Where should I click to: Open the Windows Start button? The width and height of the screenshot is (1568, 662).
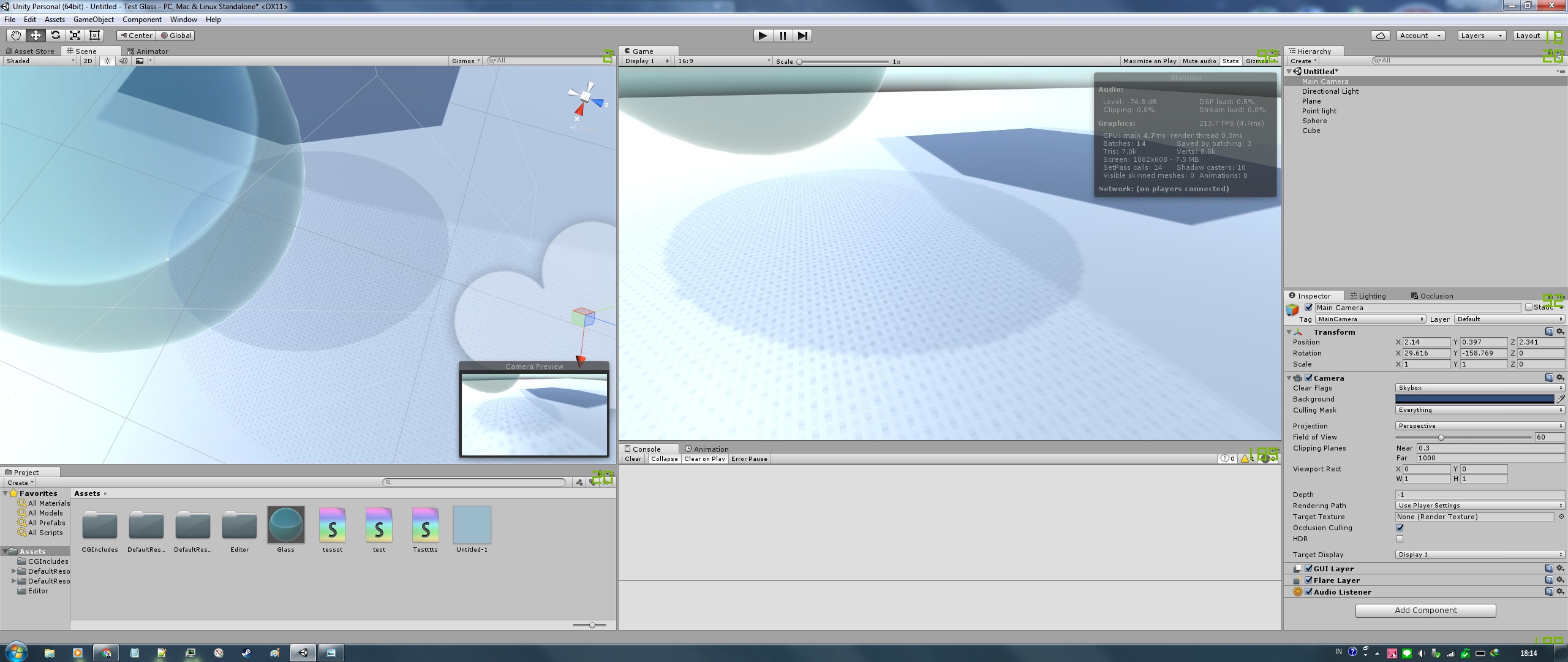(x=15, y=652)
